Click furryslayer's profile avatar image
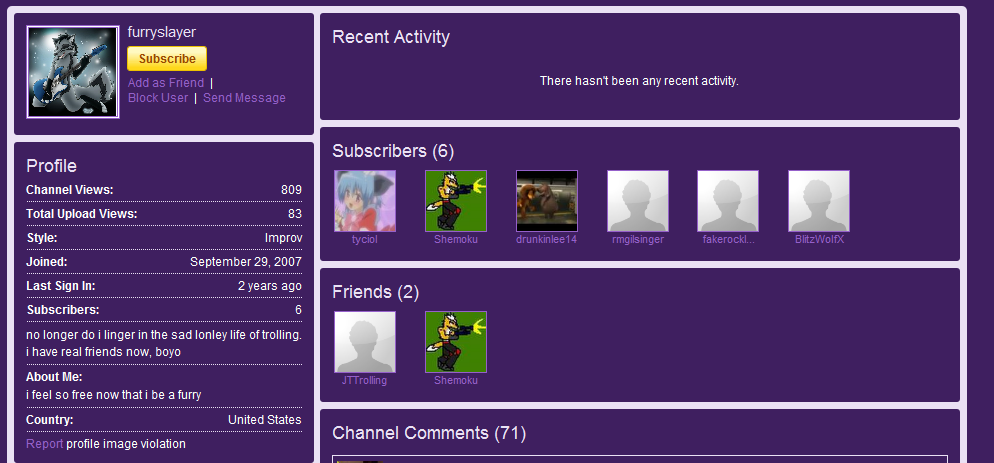The image size is (994, 463). pyautogui.click(x=73, y=72)
